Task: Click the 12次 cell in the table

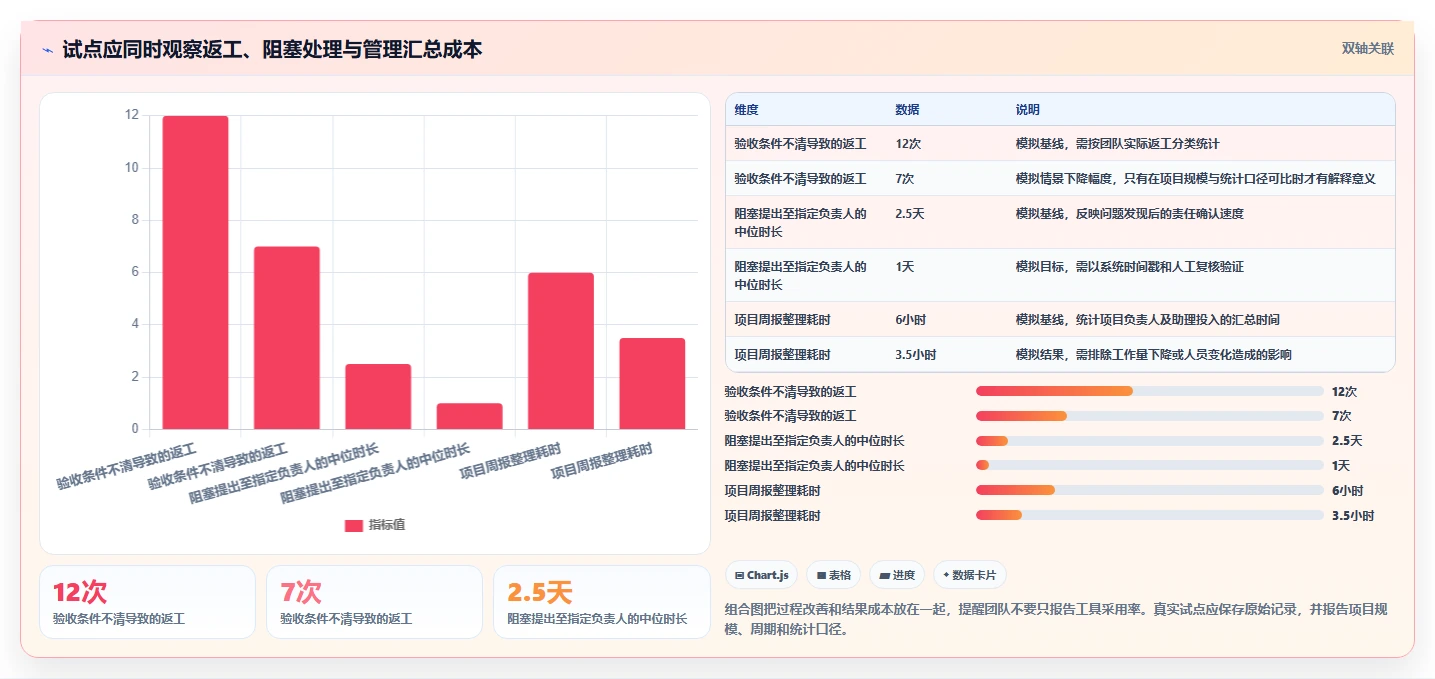Action: (908, 144)
